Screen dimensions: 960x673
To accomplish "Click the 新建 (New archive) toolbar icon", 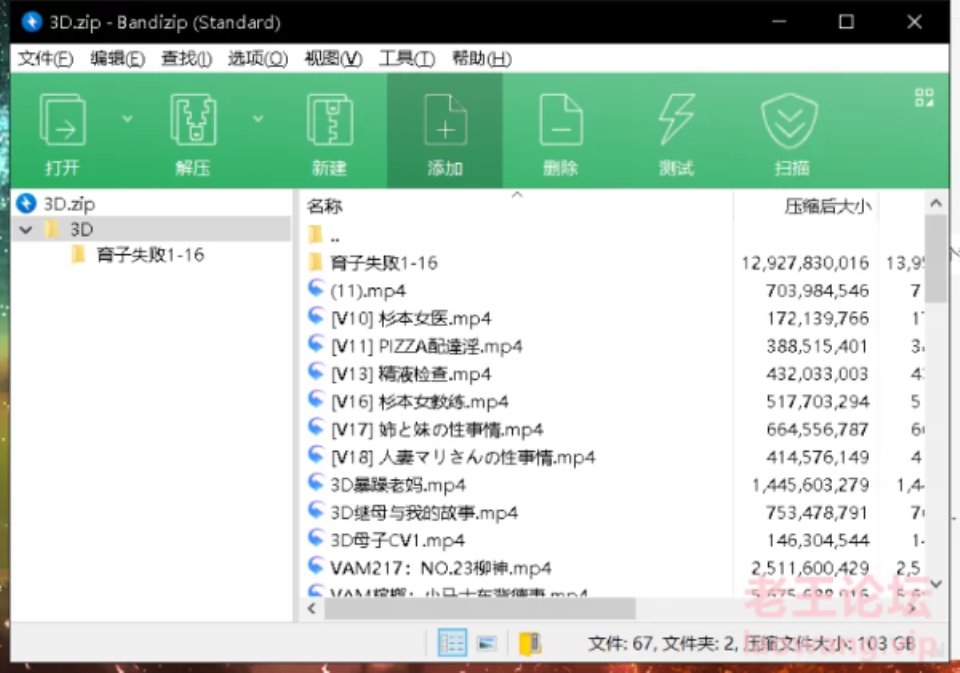I will [x=329, y=120].
